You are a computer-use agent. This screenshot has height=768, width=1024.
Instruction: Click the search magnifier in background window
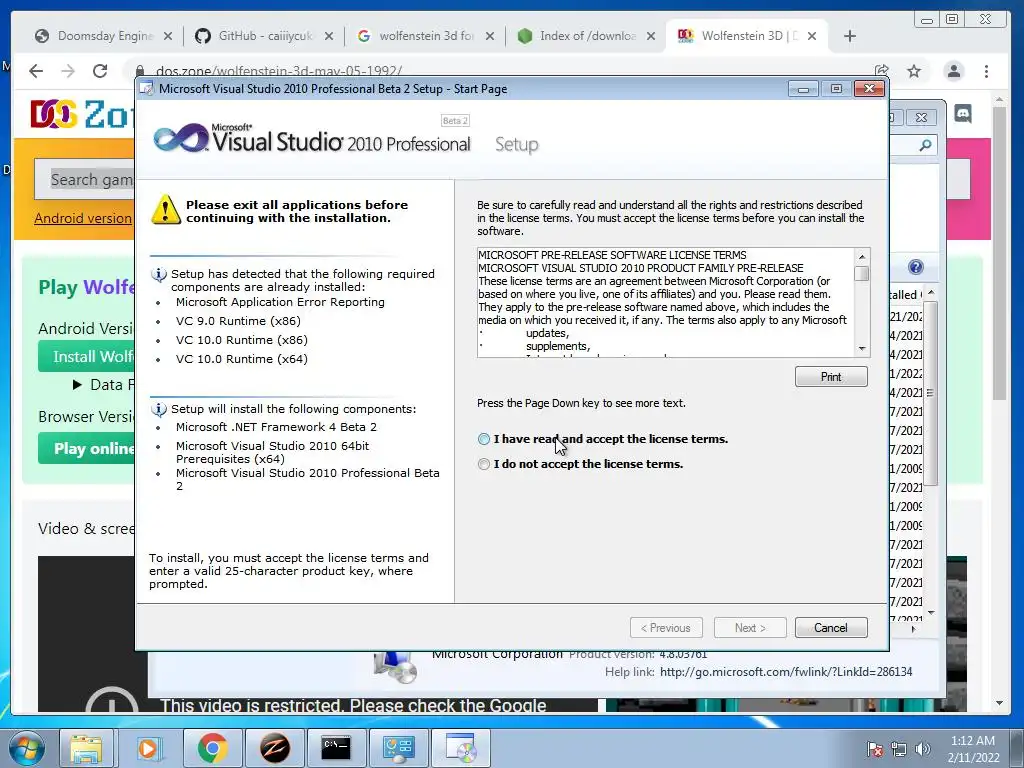click(x=925, y=145)
